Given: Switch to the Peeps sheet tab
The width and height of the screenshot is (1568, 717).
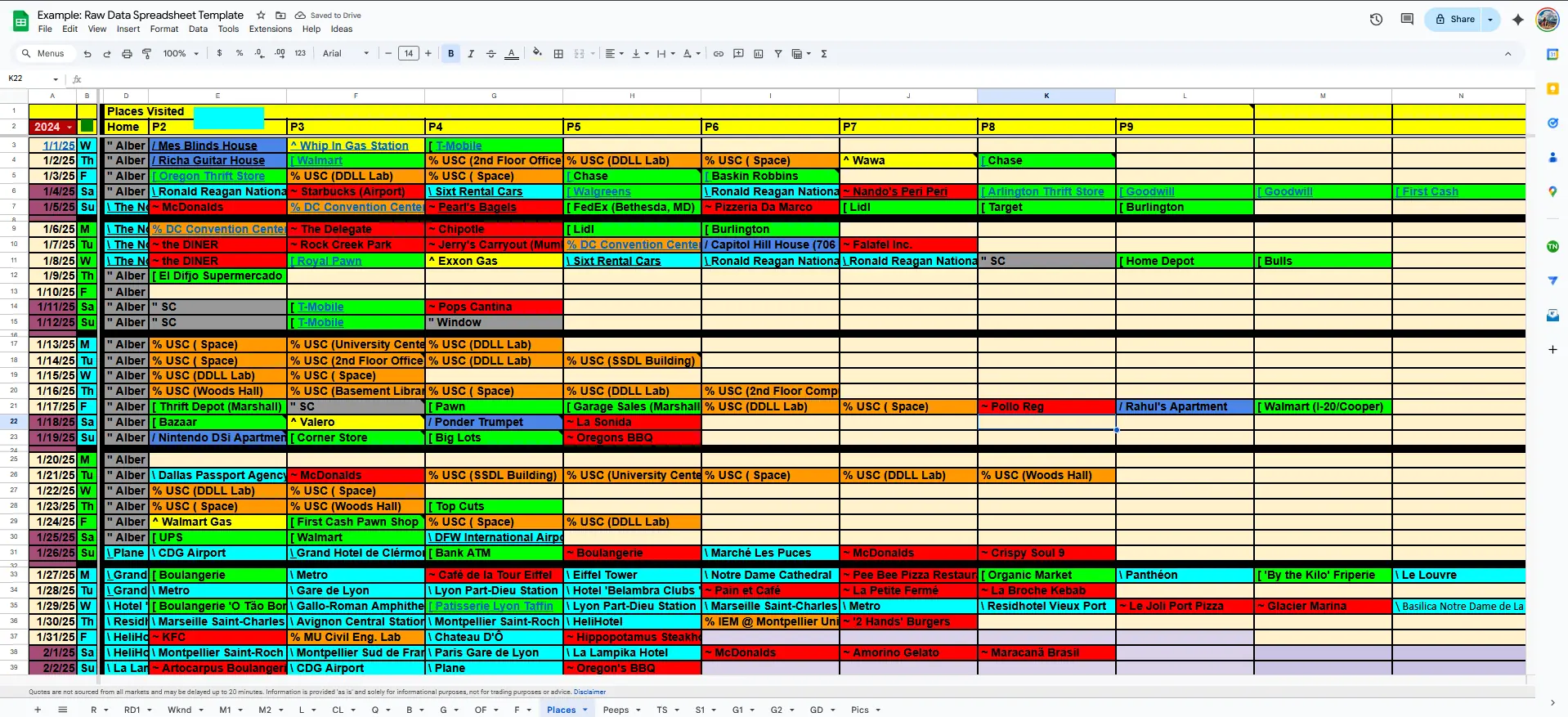Looking at the screenshot, I should tap(616, 710).
